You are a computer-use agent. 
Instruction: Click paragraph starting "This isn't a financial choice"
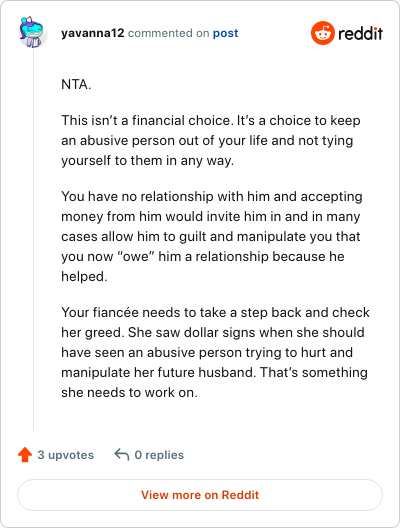[211, 140]
